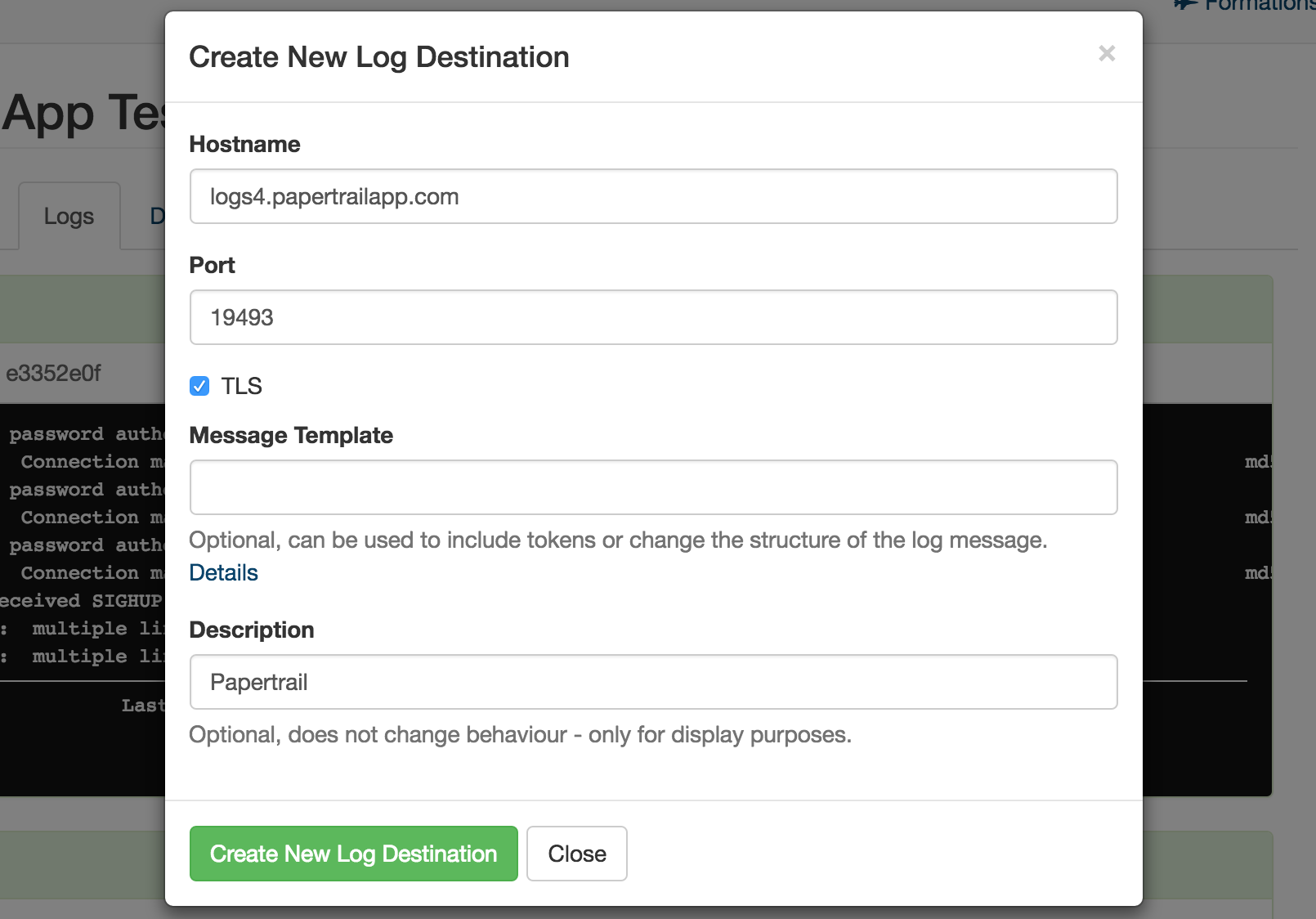Click the TLS checkbox label text
Viewport: 1316px width, 919px height.
point(241,386)
